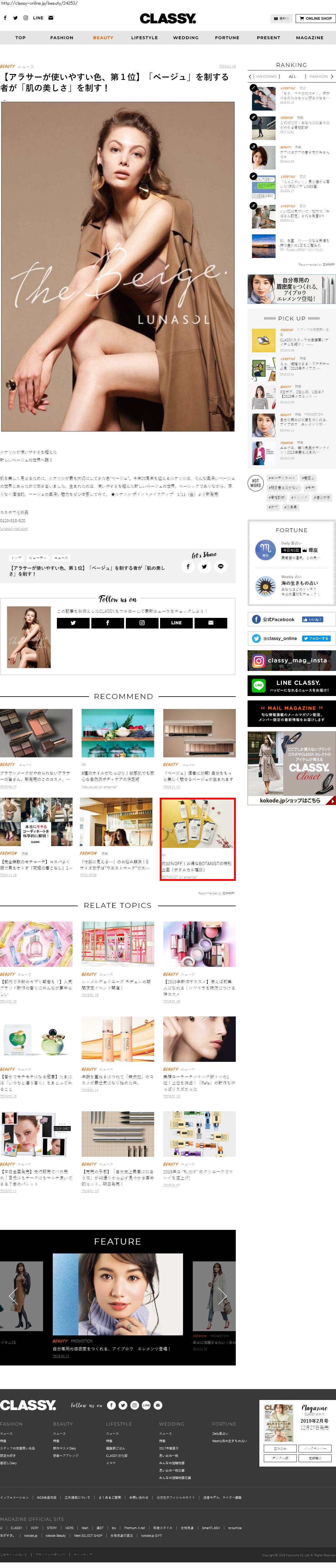Click the #コーディネート hot word tag

281,478
